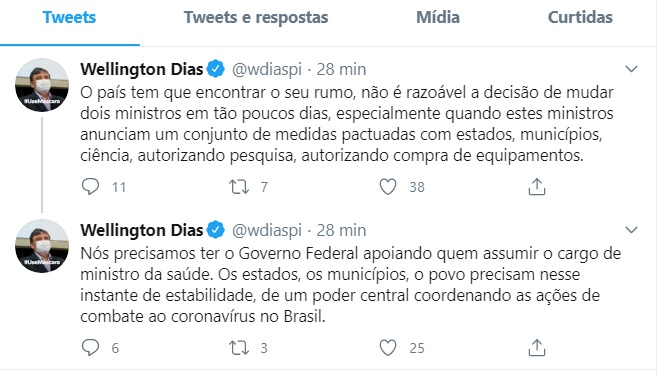Expand the second tweet's more-options chevron
Image resolution: width=663 pixels, height=375 pixels.
point(631,230)
